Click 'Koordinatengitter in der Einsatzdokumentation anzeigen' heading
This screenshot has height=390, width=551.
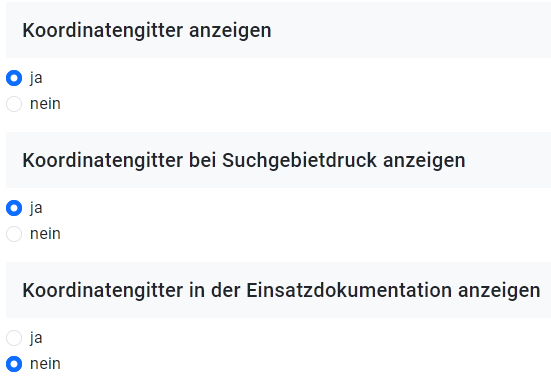click(x=281, y=291)
